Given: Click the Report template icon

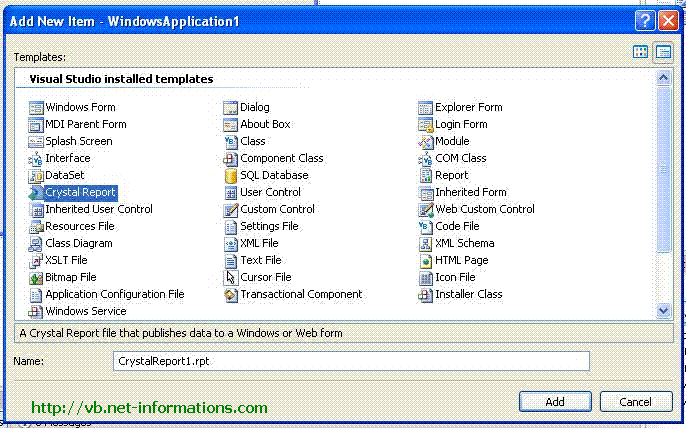Looking at the screenshot, I should click(425, 176).
